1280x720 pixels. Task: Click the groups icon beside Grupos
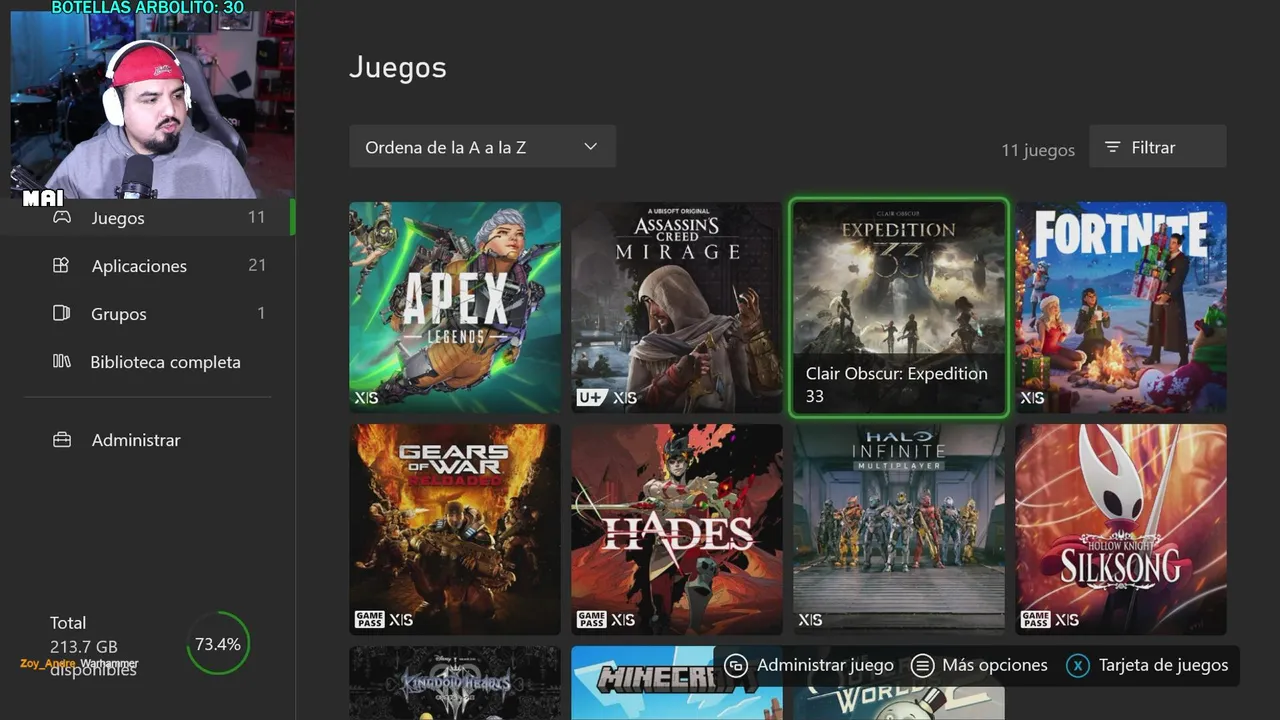[61, 313]
